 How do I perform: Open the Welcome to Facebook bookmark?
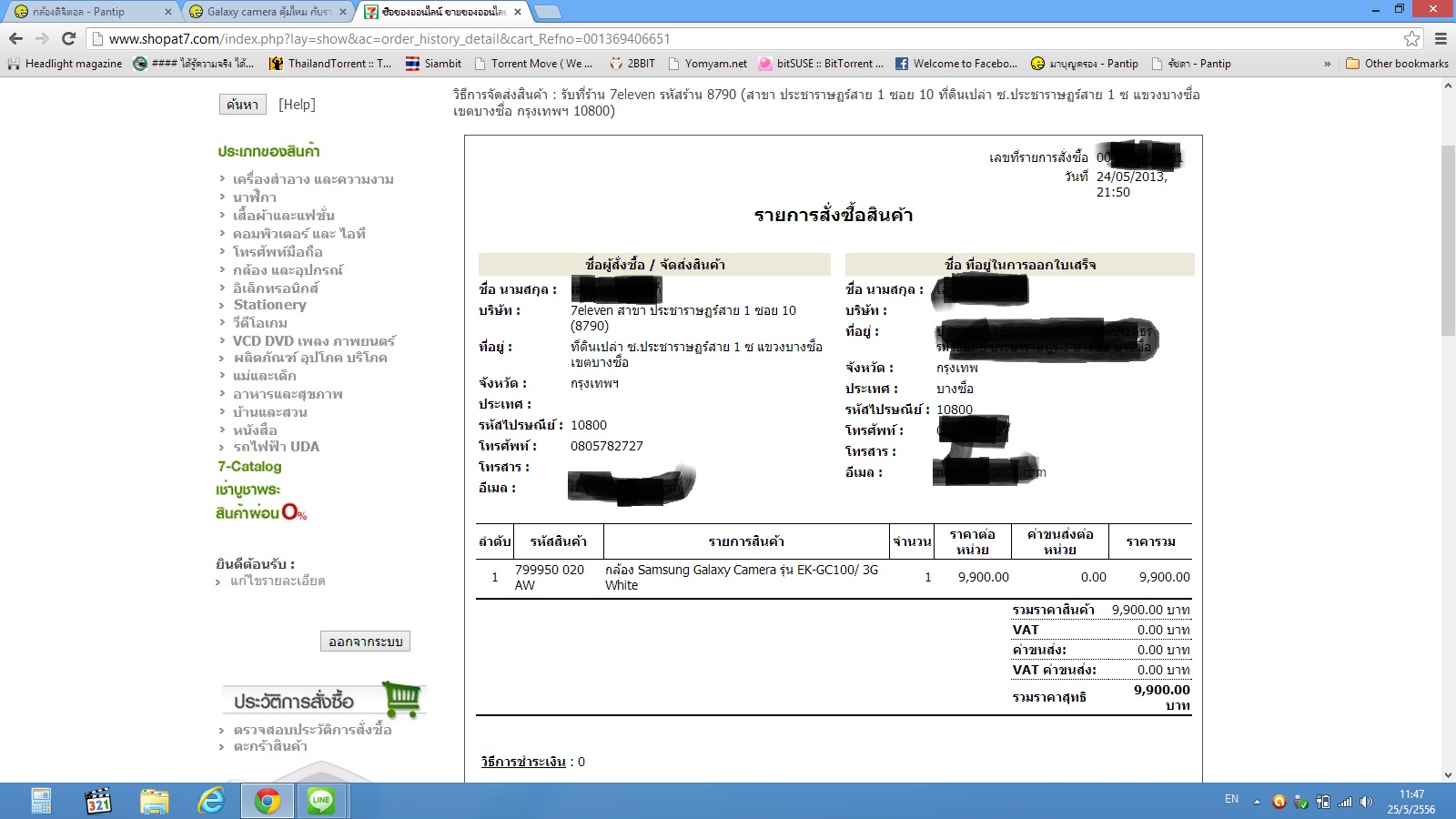coord(956,64)
